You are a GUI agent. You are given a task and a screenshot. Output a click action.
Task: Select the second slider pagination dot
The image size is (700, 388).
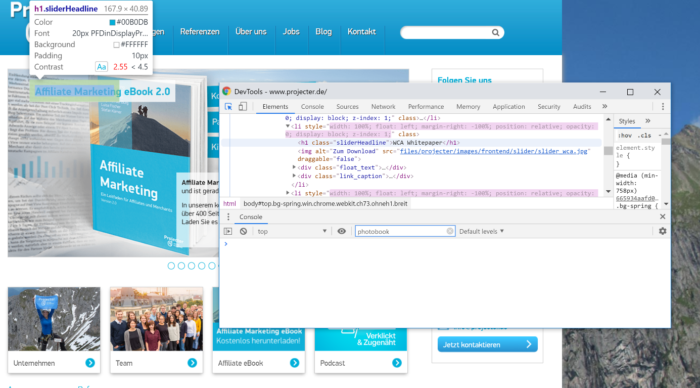[181, 266]
